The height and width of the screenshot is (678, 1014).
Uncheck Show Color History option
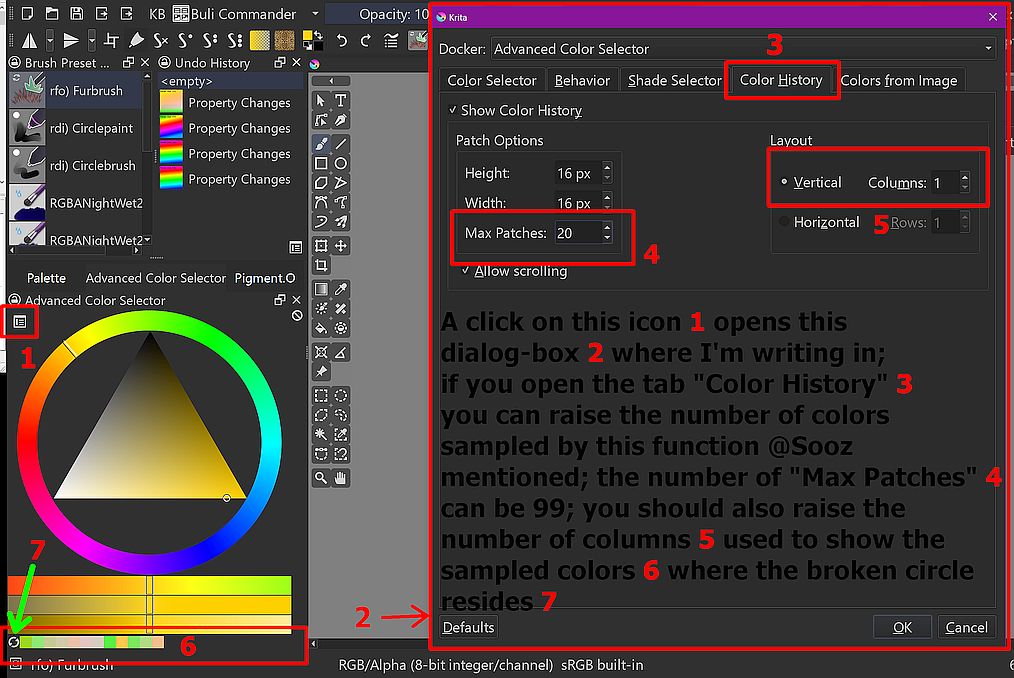pos(454,110)
